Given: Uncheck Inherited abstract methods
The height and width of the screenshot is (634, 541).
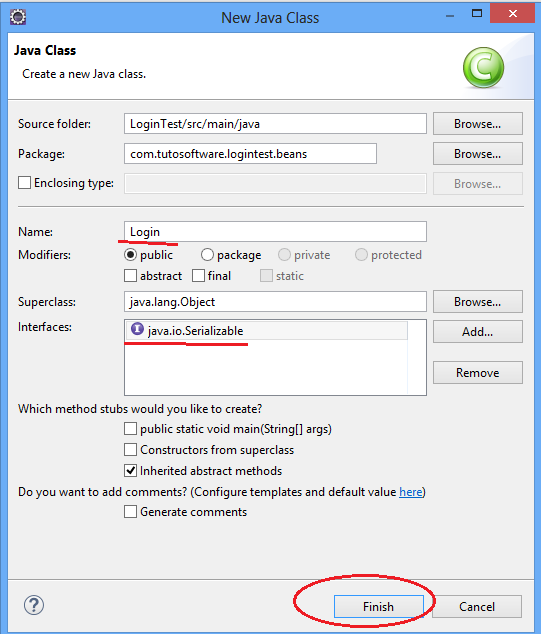Looking at the screenshot, I should tap(130, 471).
